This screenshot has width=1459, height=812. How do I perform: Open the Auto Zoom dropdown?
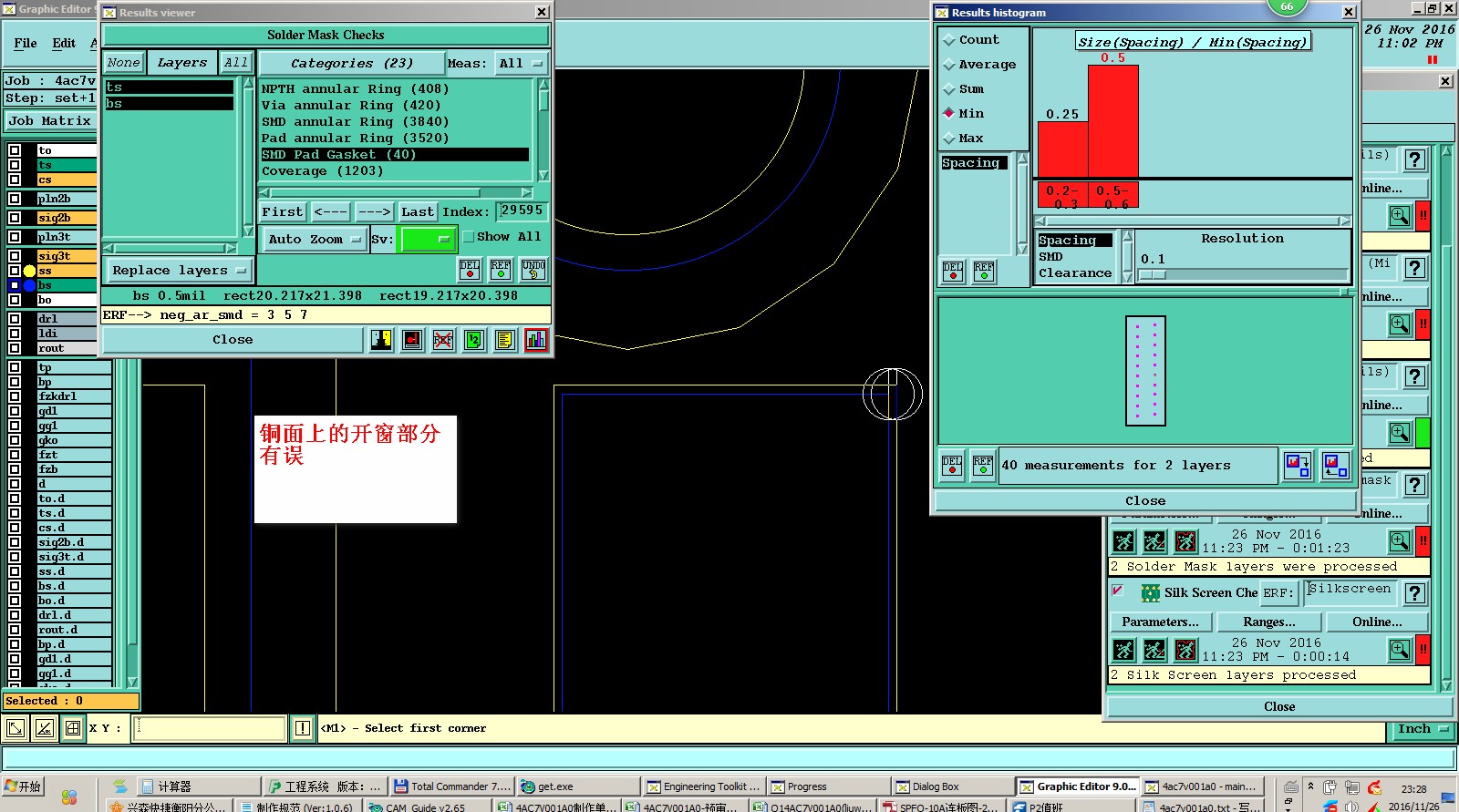pyautogui.click(x=315, y=240)
